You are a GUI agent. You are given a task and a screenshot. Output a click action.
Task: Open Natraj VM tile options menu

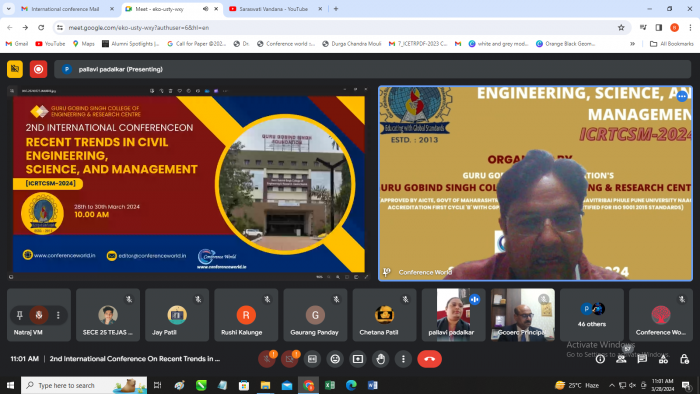(58, 315)
